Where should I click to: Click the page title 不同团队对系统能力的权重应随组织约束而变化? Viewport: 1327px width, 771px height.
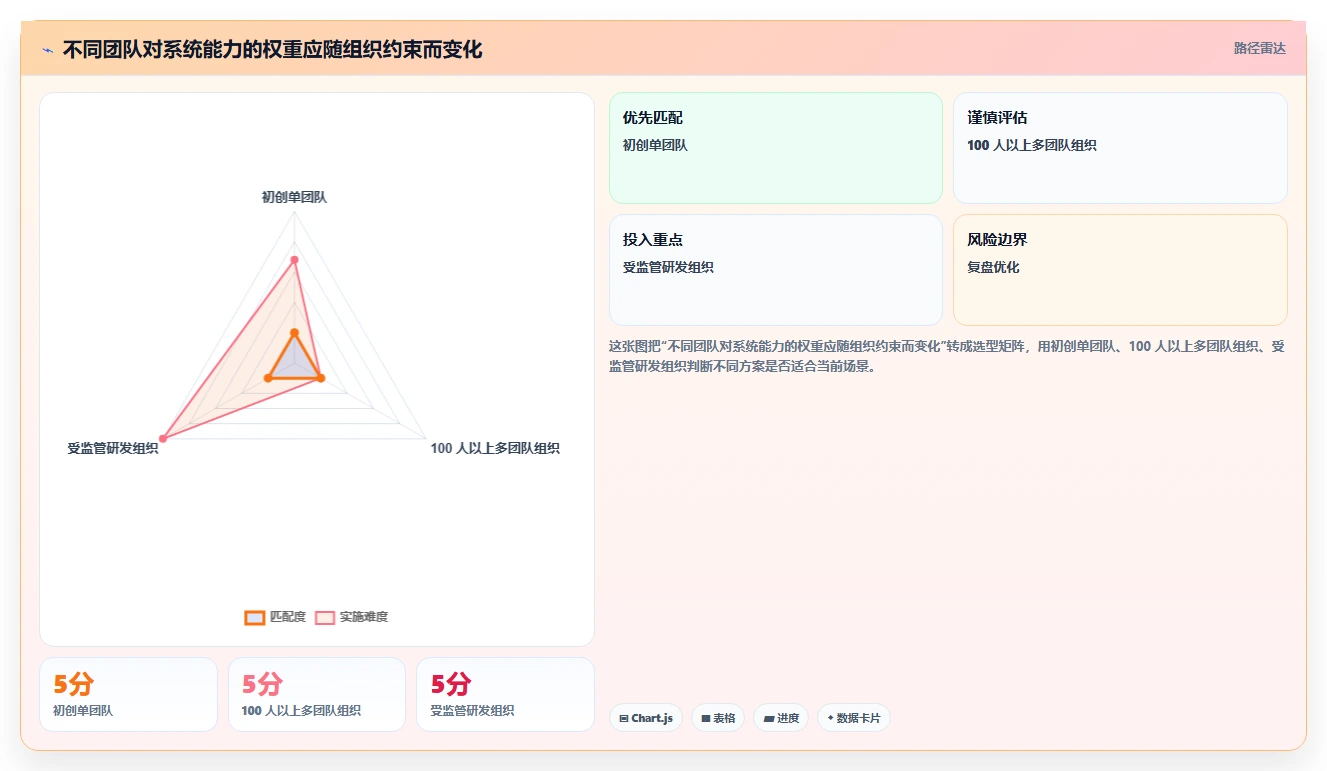(x=272, y=49)
